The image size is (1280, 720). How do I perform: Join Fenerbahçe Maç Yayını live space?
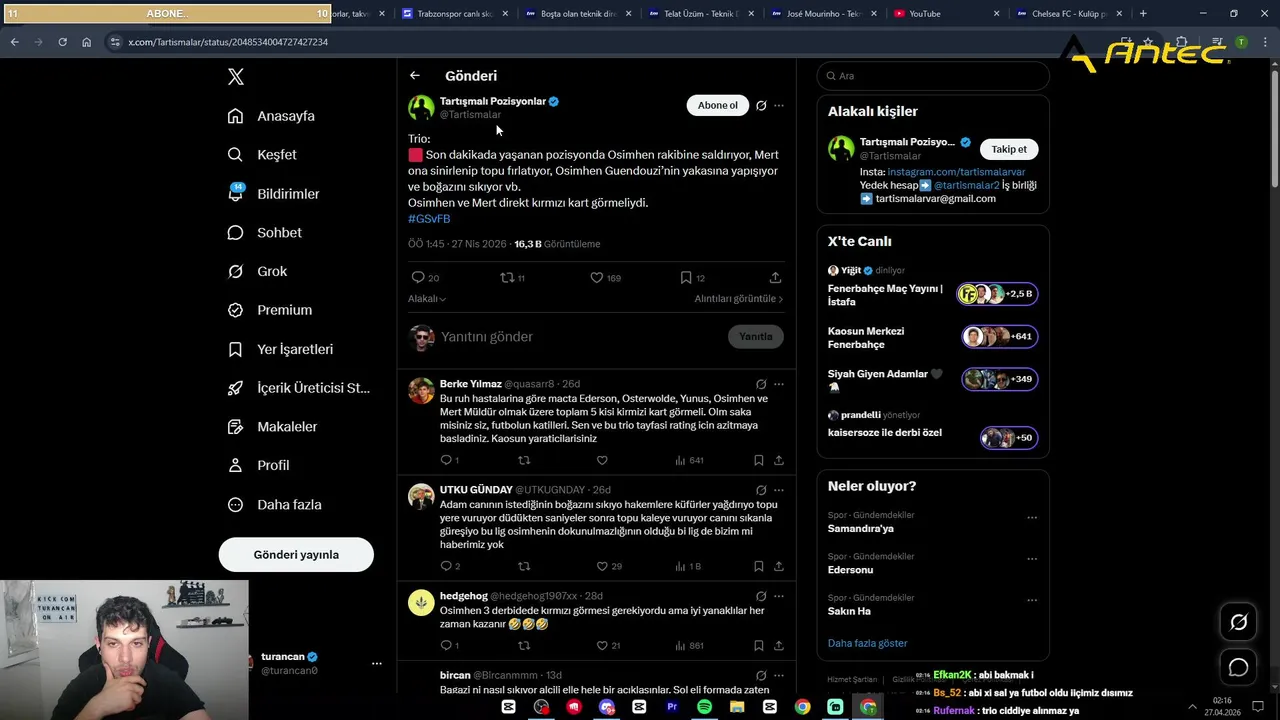932,295
